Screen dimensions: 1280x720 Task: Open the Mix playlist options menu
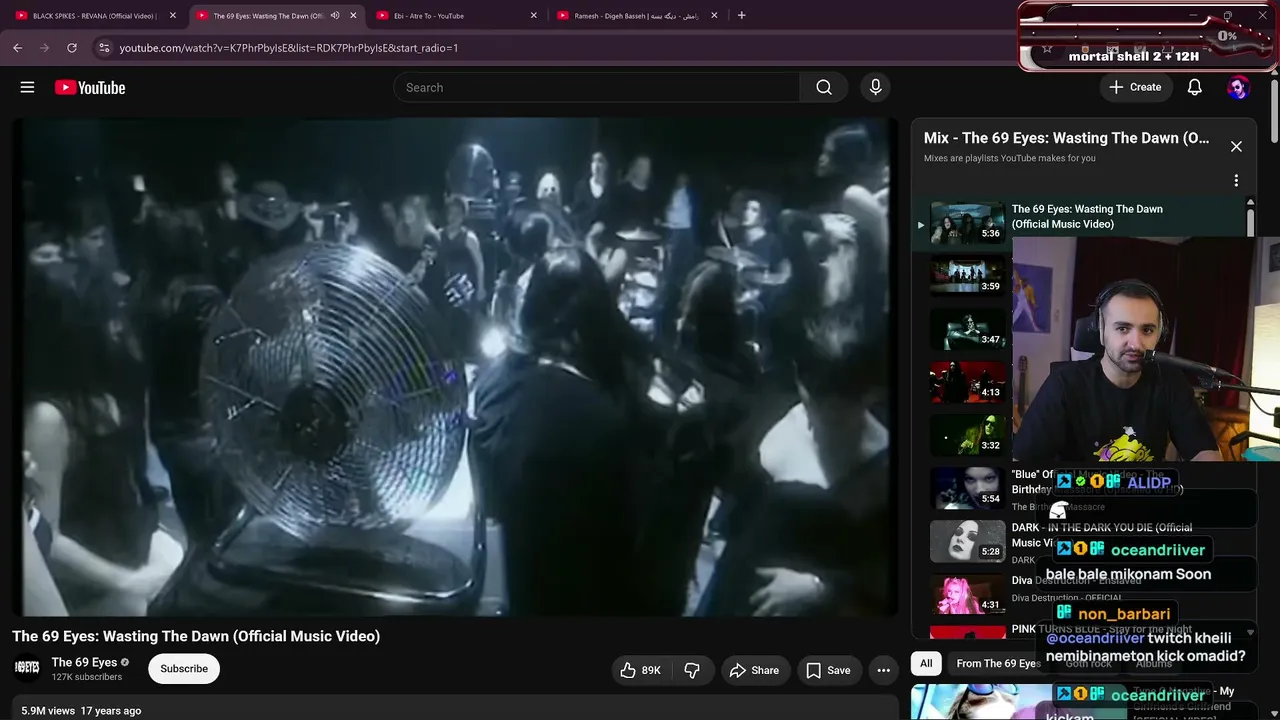click(x=1236, y=181)
